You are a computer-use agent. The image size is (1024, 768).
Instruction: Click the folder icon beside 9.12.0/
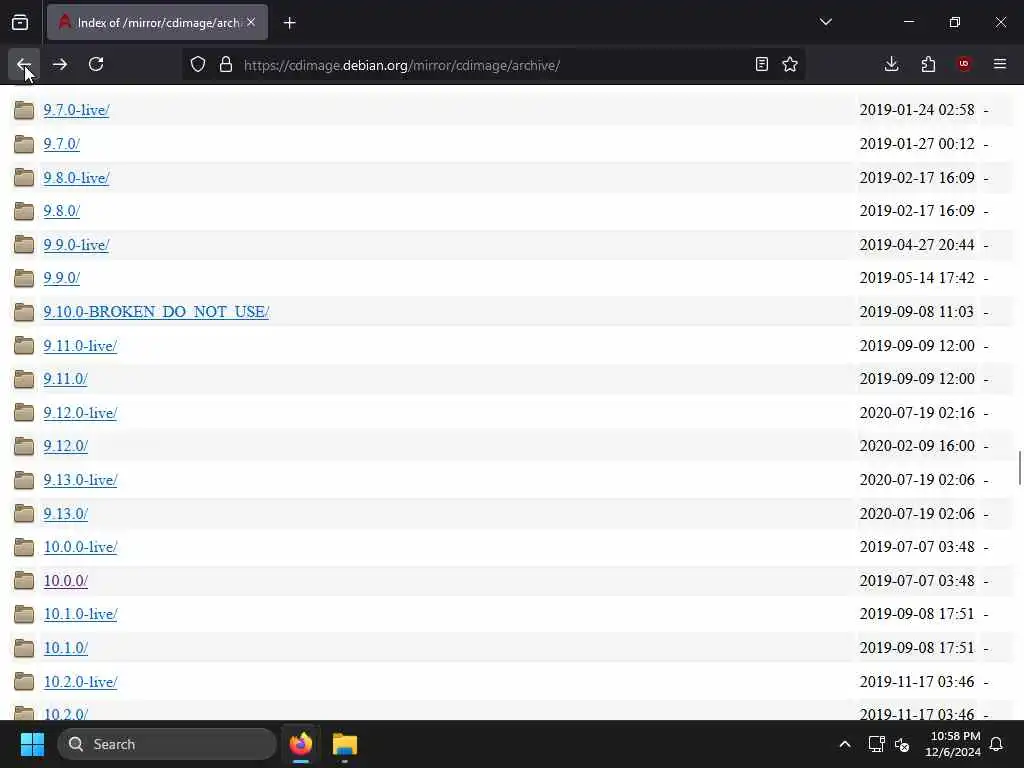pyautogui.click(x=24, y=446)
